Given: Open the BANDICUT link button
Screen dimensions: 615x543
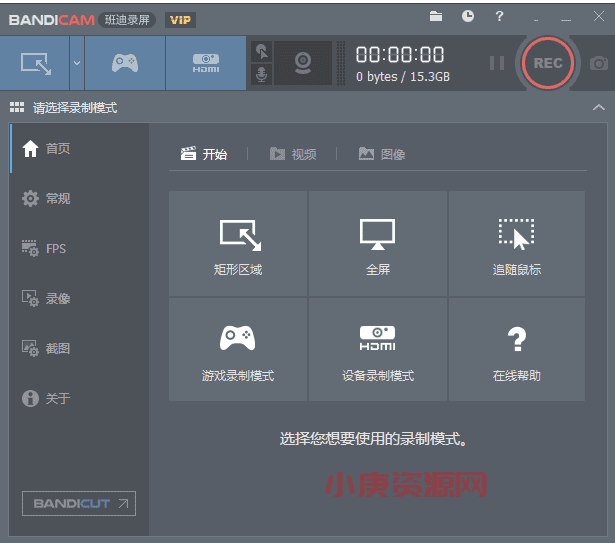Looking at the screenshot, I should [79, 503].
